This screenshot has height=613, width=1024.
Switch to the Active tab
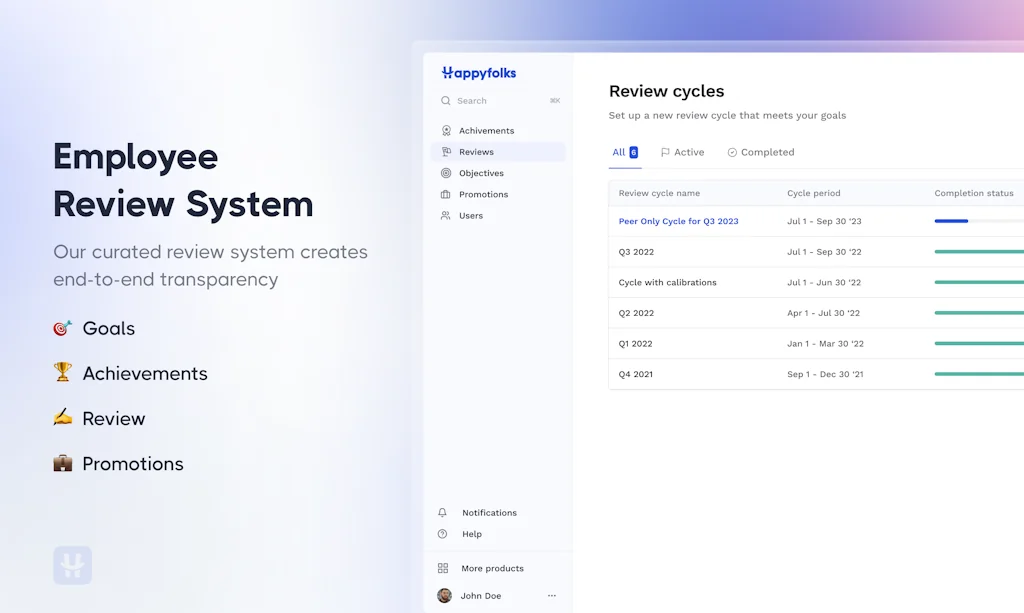[682, 153]
